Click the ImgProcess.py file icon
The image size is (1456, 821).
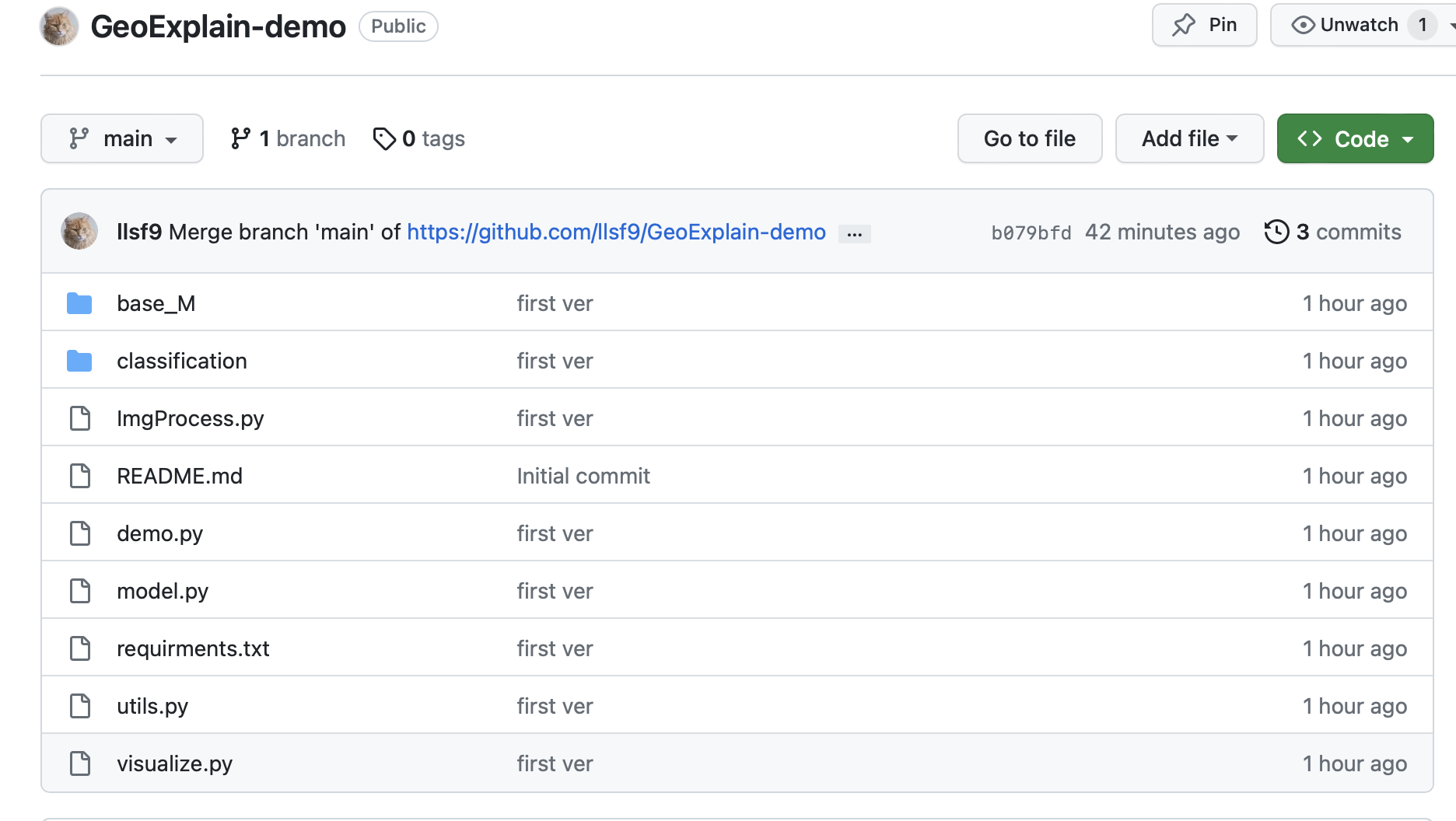click(x=80, y=418)
